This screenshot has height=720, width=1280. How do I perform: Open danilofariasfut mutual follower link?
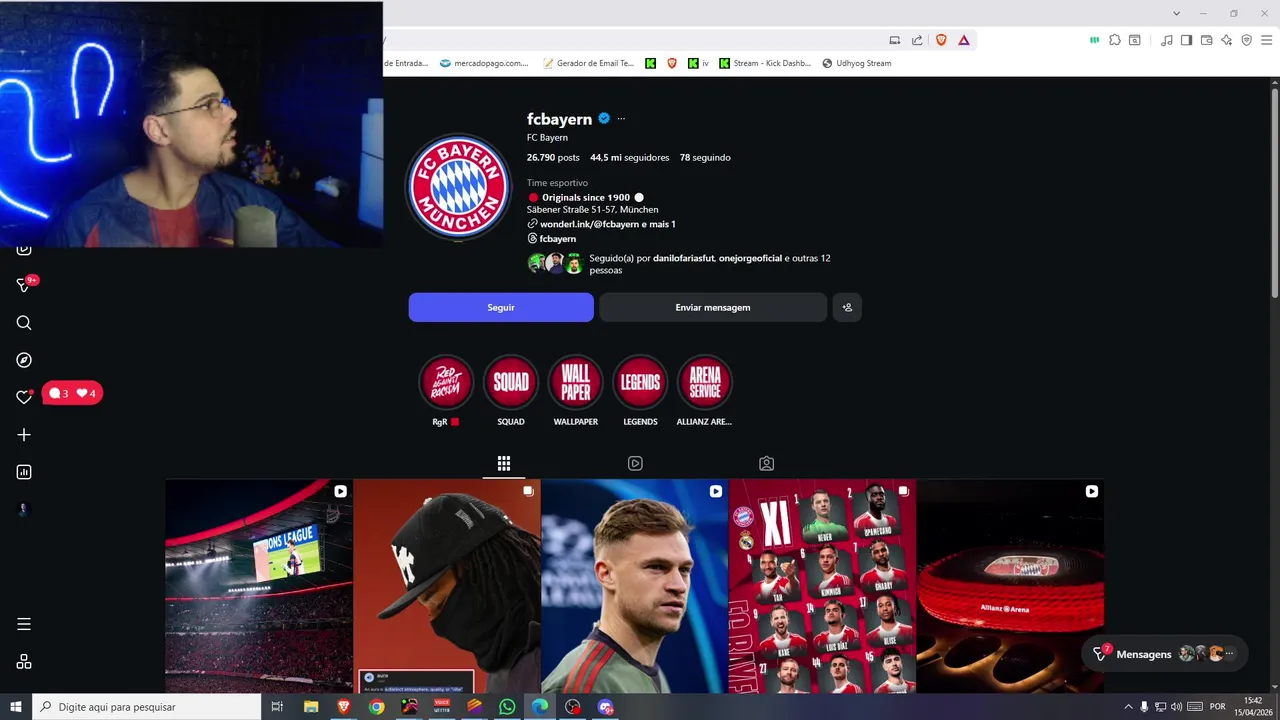[x=683, y=258]
